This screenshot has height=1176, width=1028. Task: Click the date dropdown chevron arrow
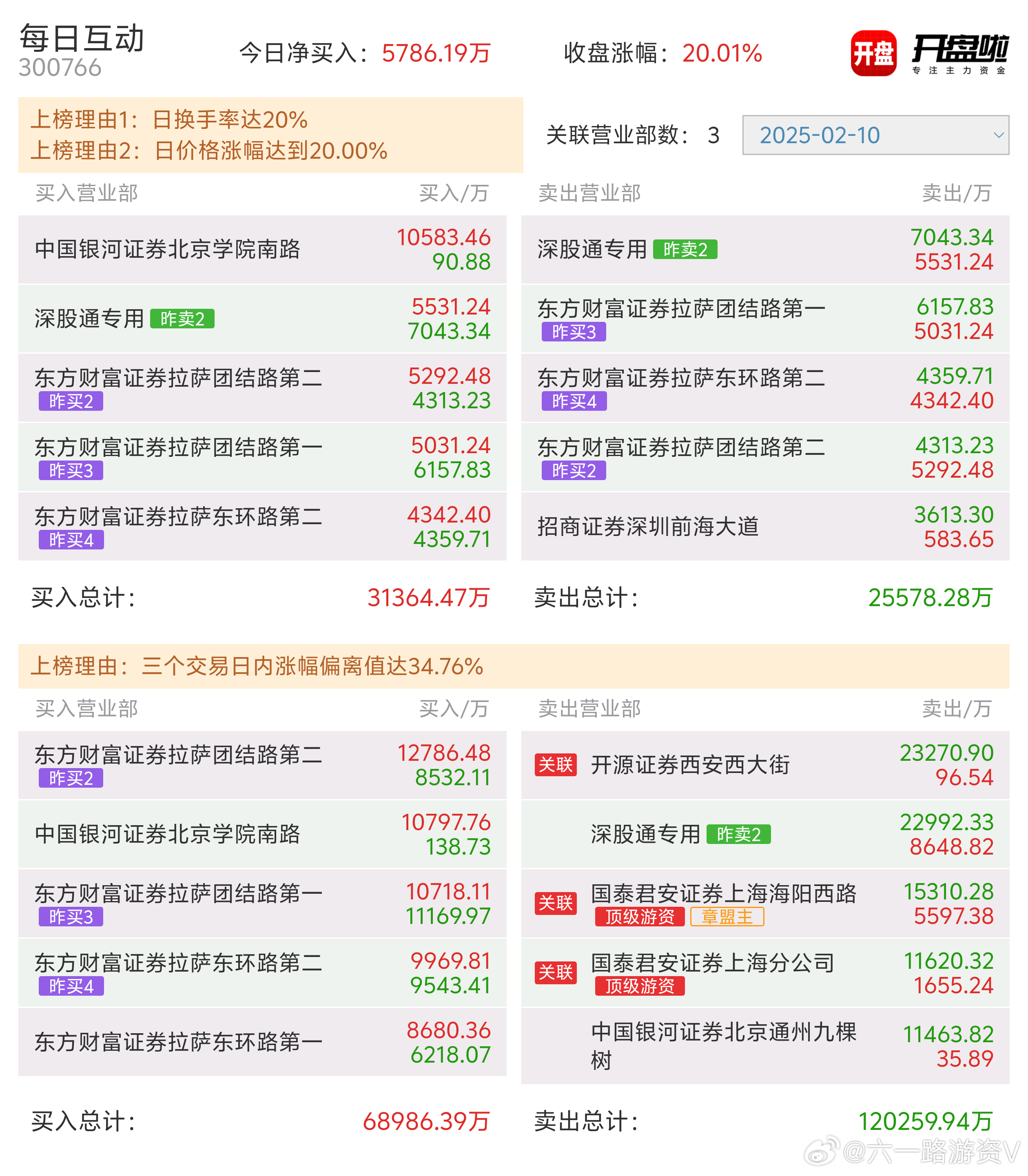pyautogui.click(x=998, y=135)
